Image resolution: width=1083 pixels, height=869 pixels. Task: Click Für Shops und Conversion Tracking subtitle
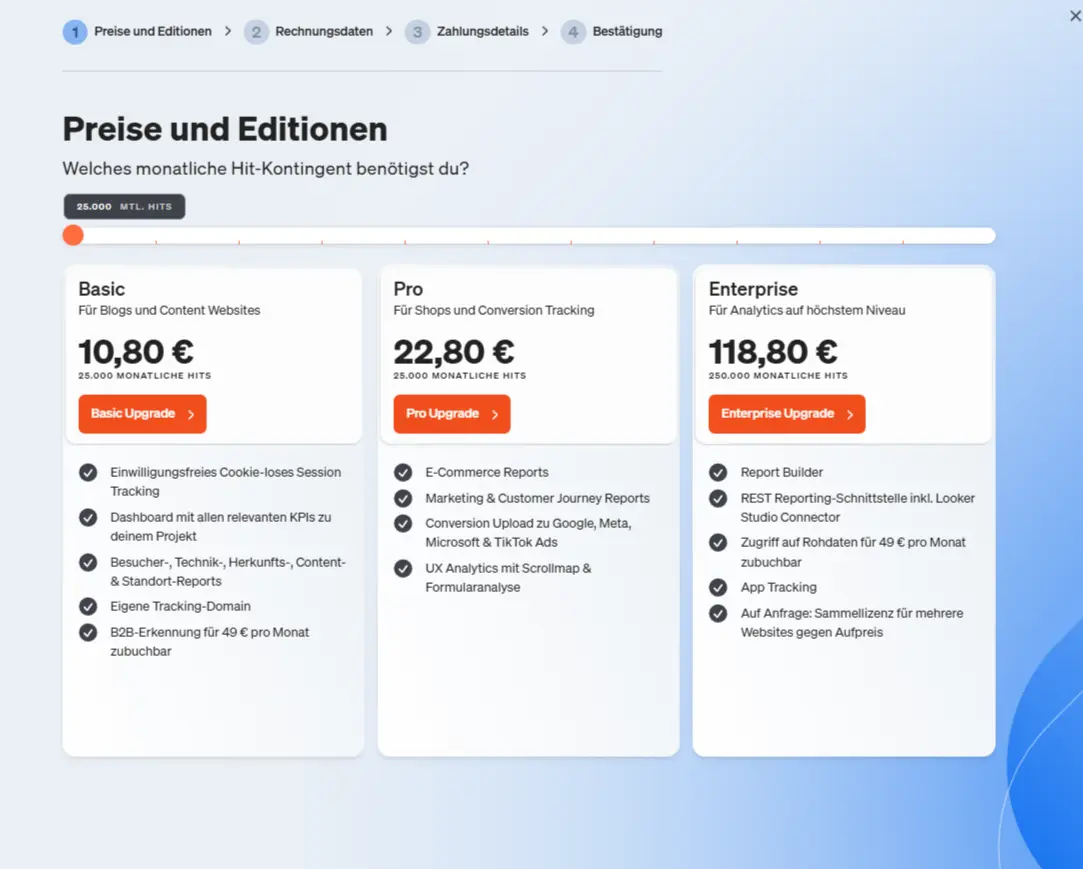(x=494, y=310)
